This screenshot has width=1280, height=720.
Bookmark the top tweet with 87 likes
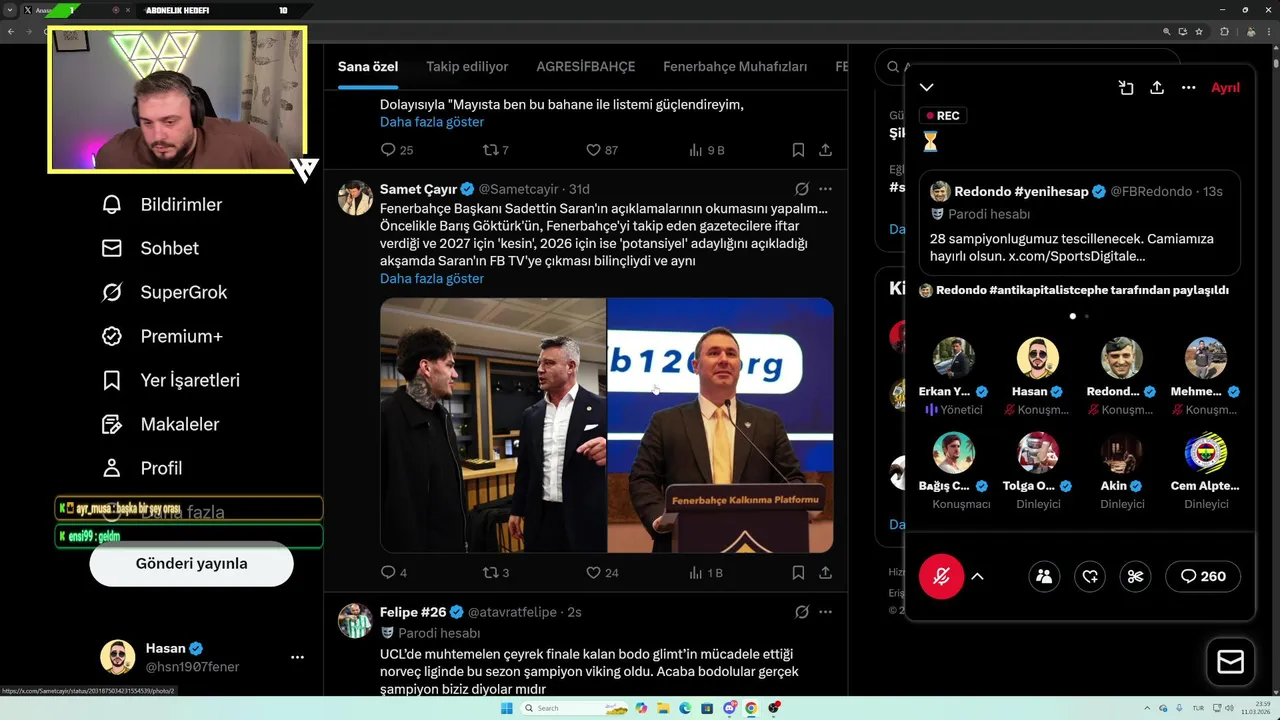[798, 150]
